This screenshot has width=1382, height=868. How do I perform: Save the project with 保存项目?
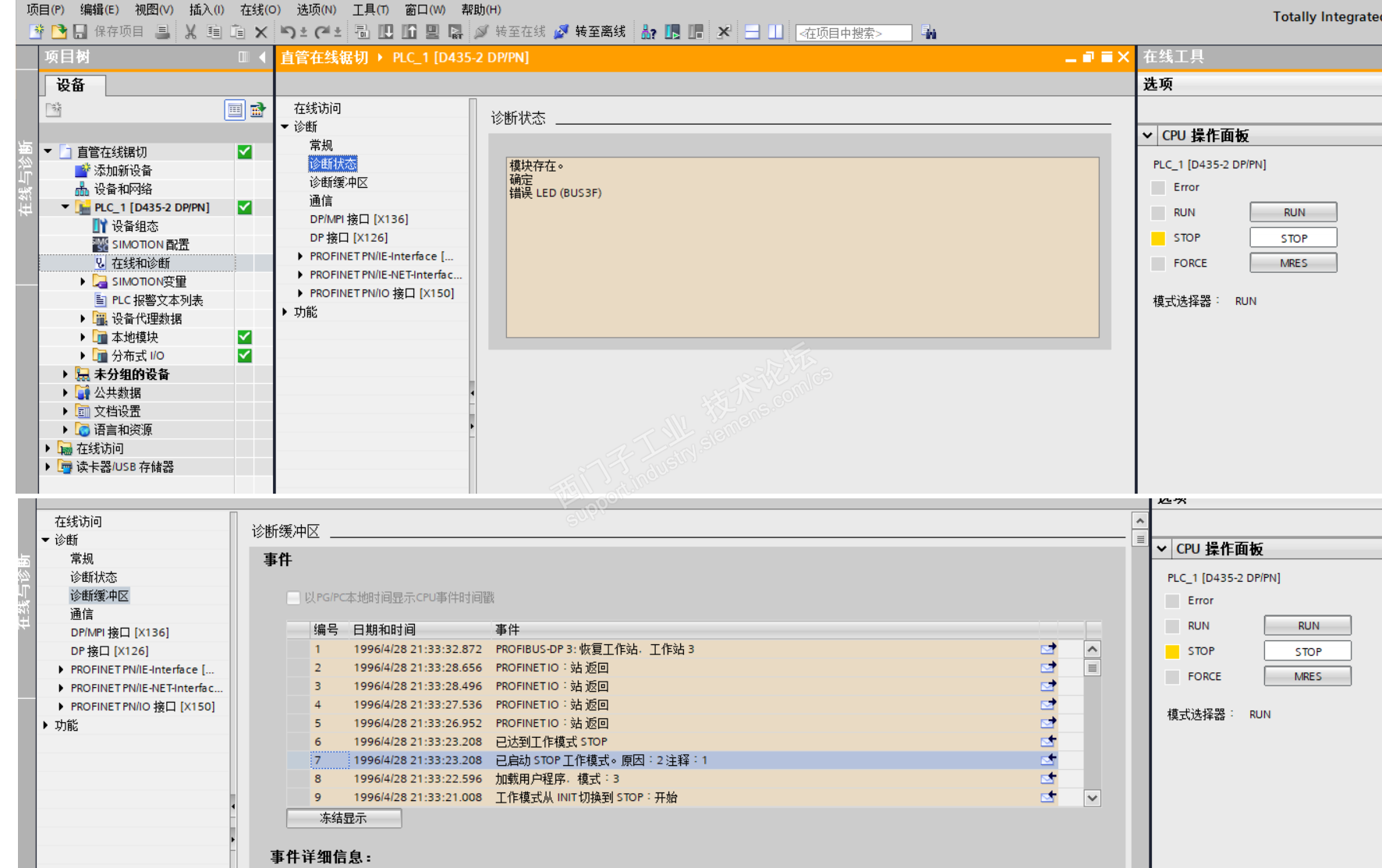tap(108, 32)
